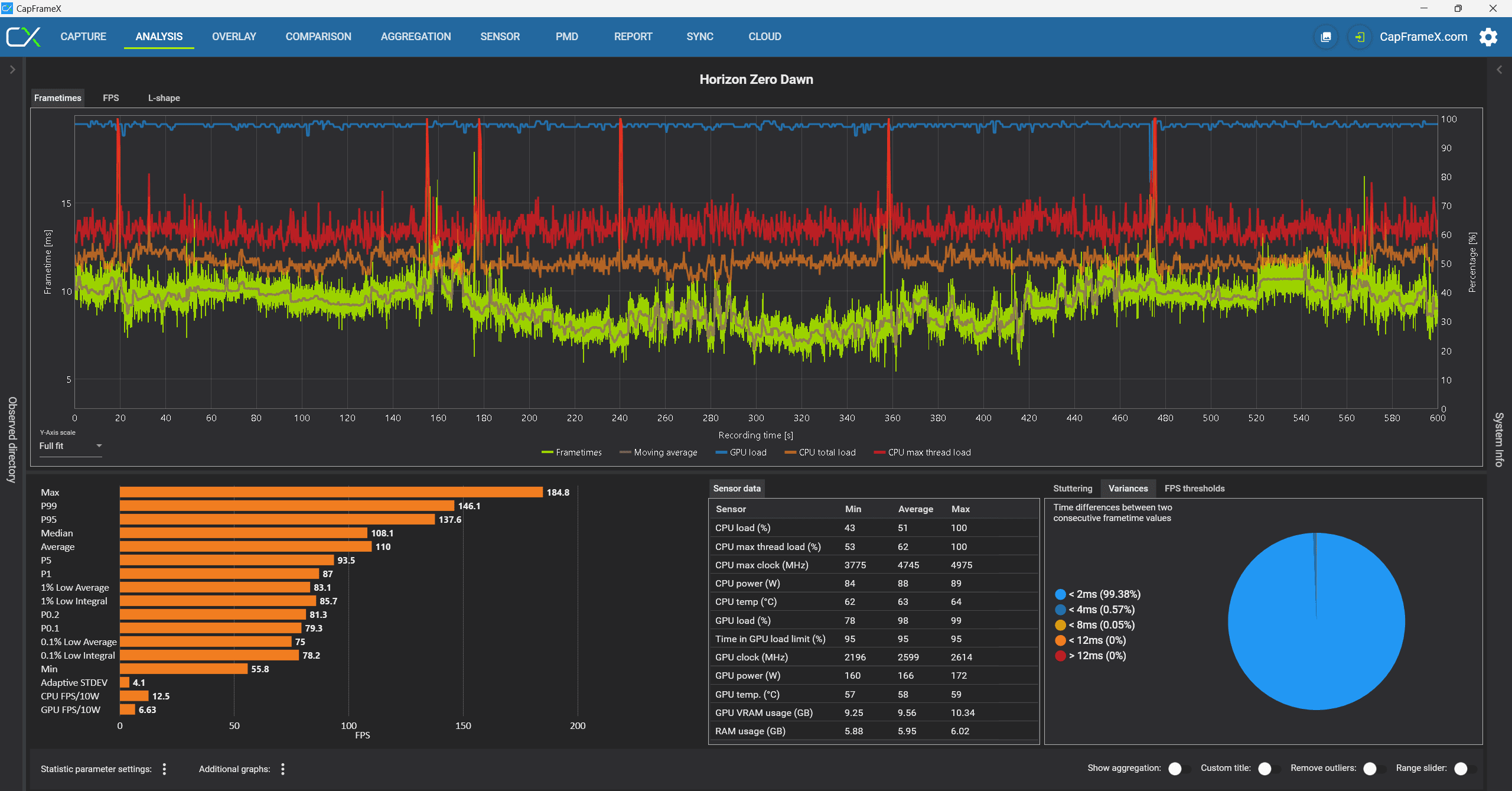Toggle the Show aggregation switch
This screenshot has width=1512, height=791.
[1179, 769]
